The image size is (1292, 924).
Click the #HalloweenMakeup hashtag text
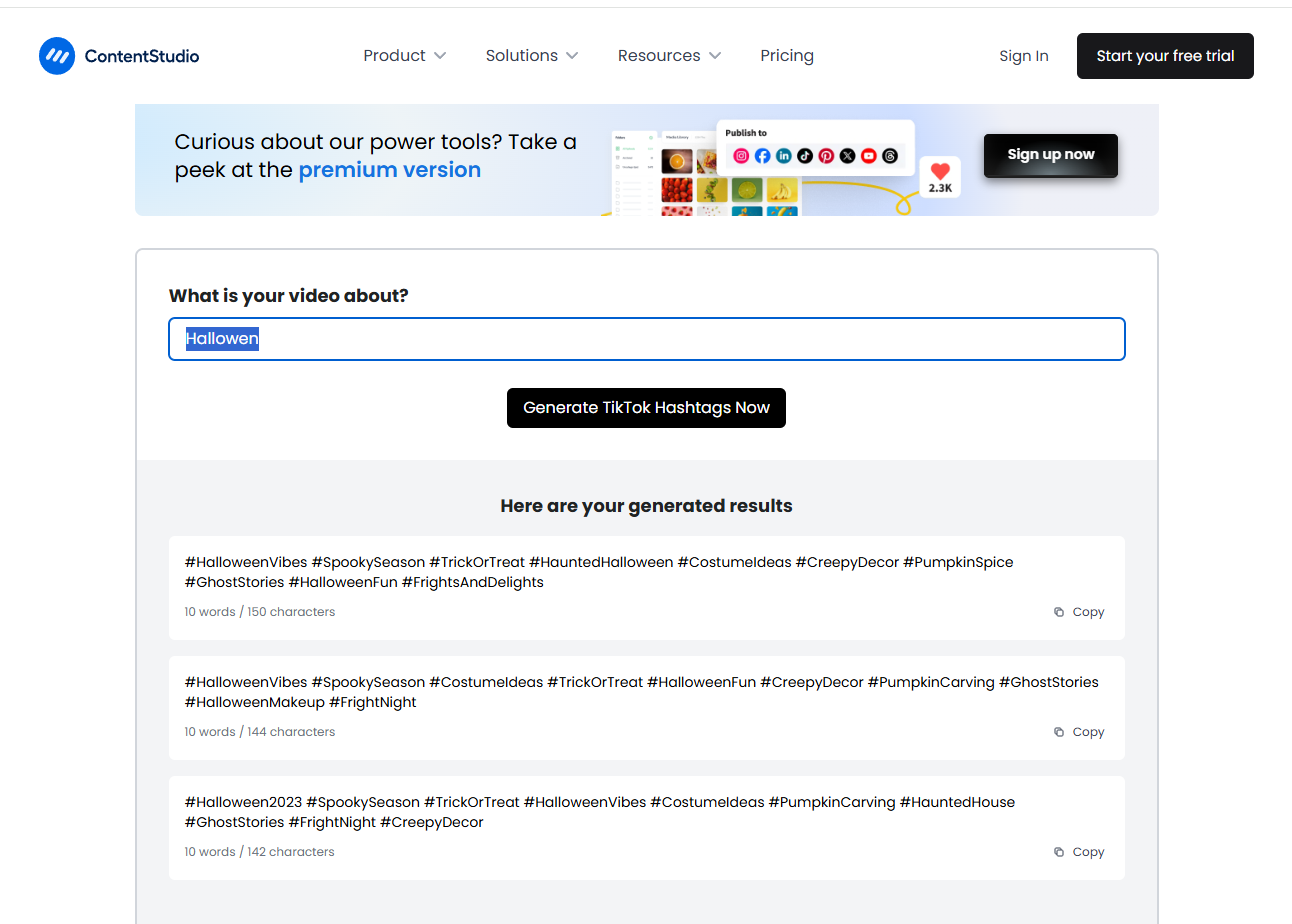[255, 702]
